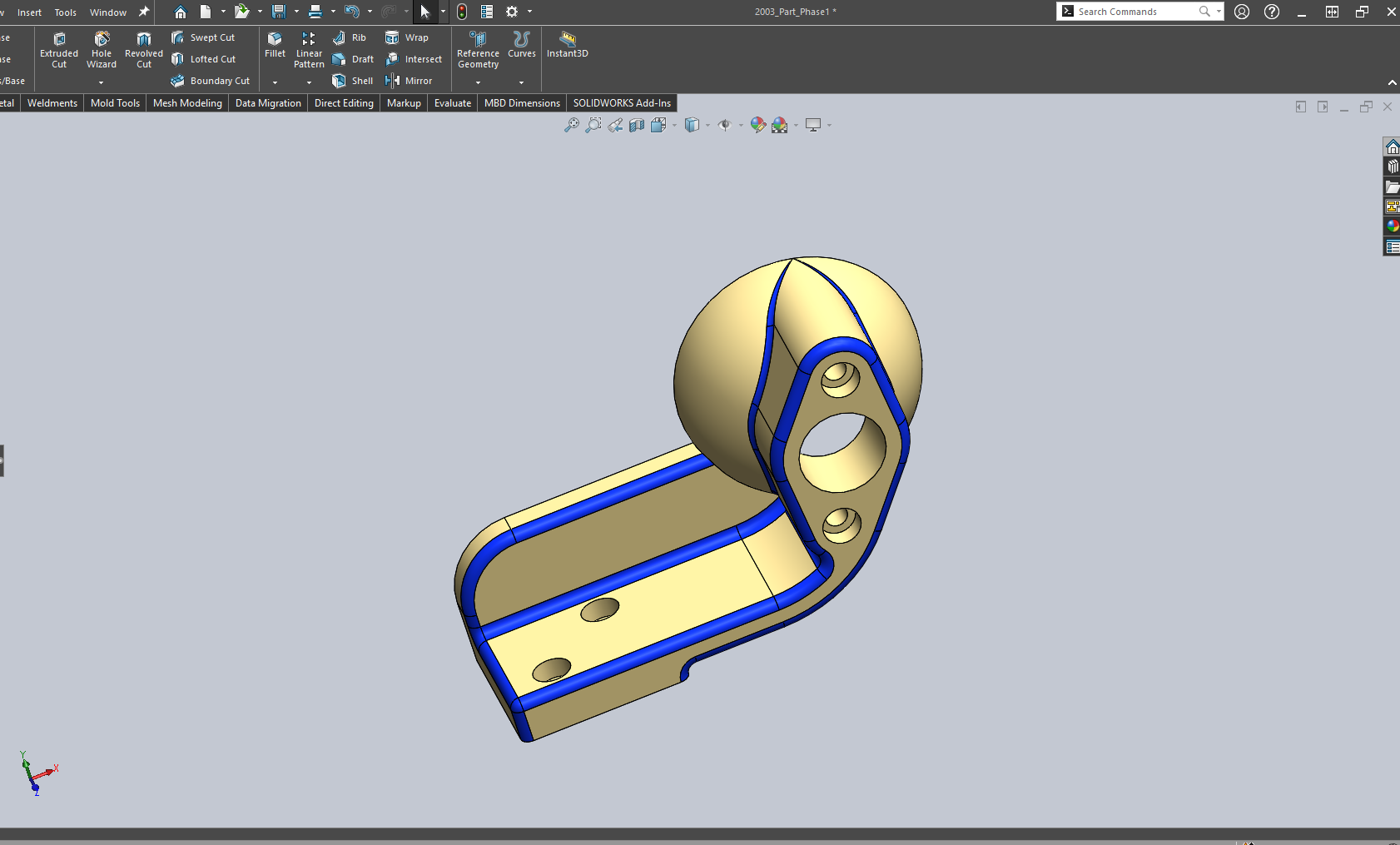Start a Revolved Cut feature
The width and height of the screenshot is (1400, 845).
[144, 50]
